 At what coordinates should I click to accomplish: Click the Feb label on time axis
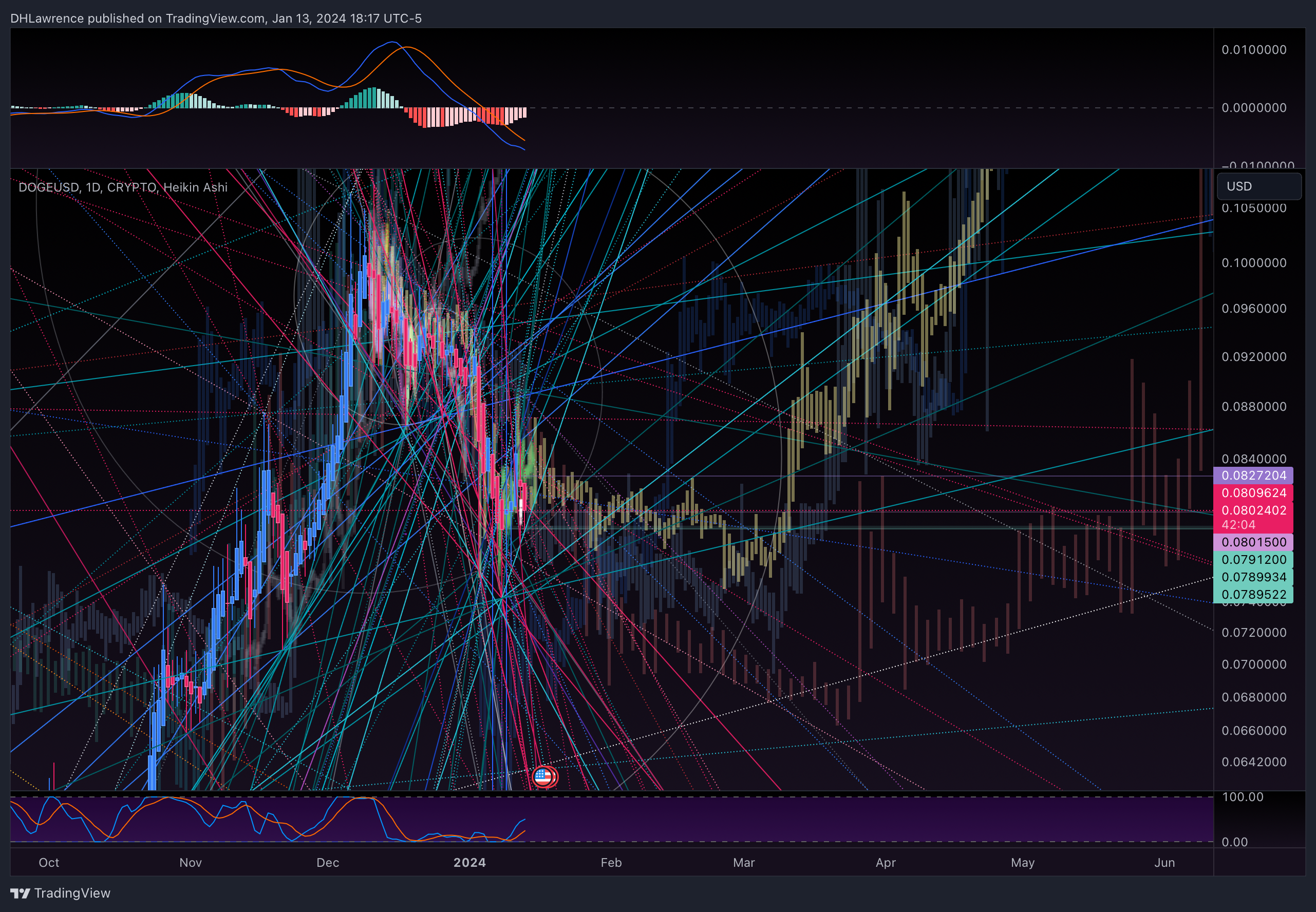click(x=611, y=863)
